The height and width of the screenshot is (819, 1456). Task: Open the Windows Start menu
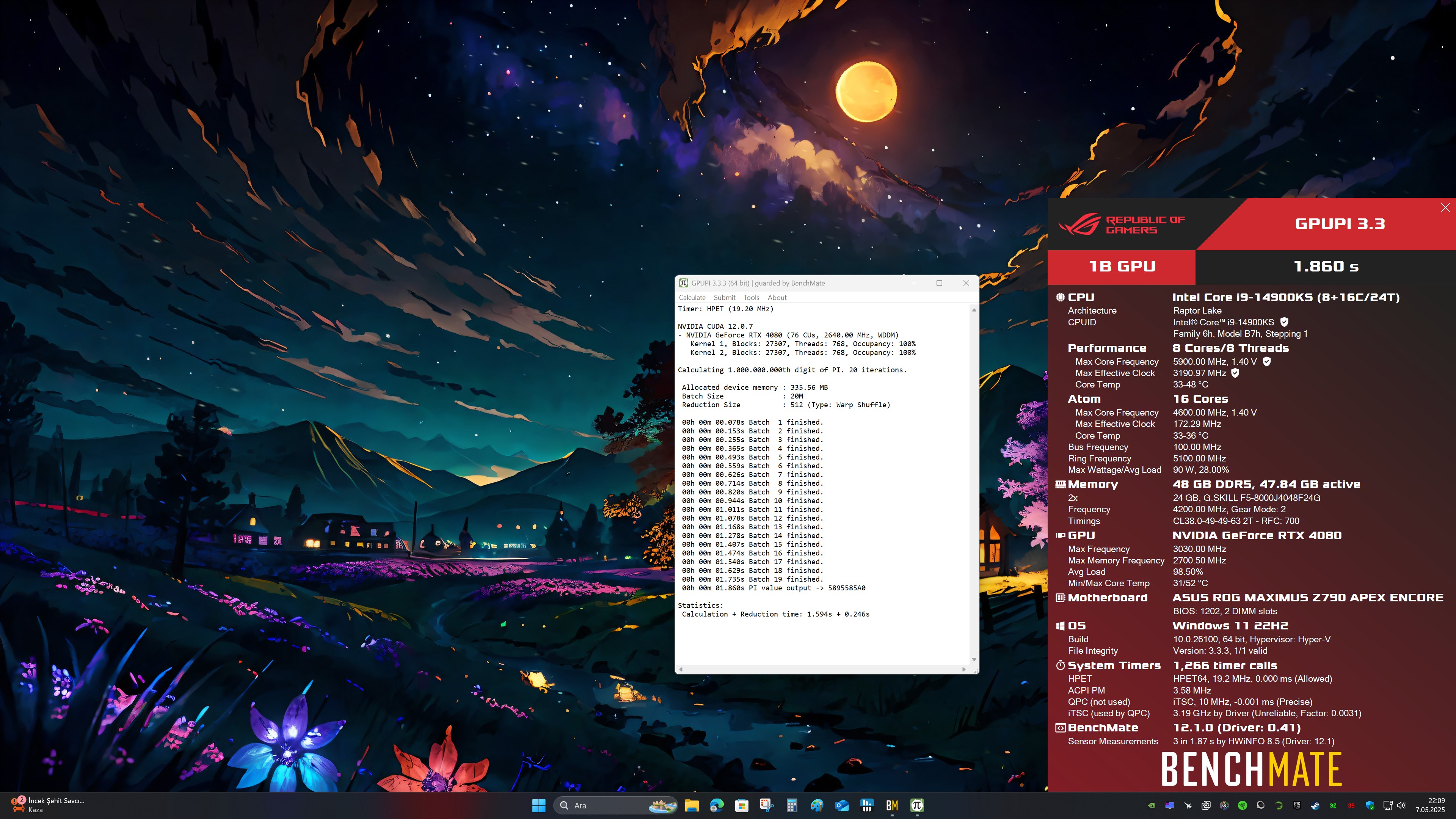pyautogui.click(x=539, y=805)
